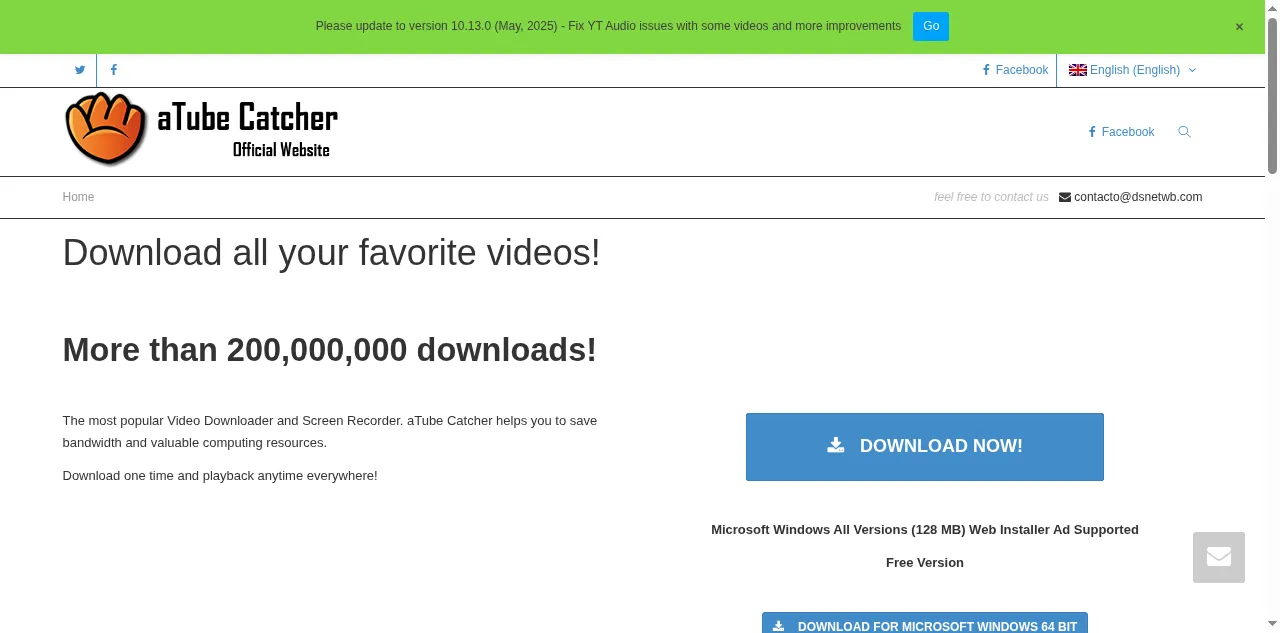
Task: Click Download for Microsoft Windows 64 bit
Action: pyautogui.click(x=925, y=623)
